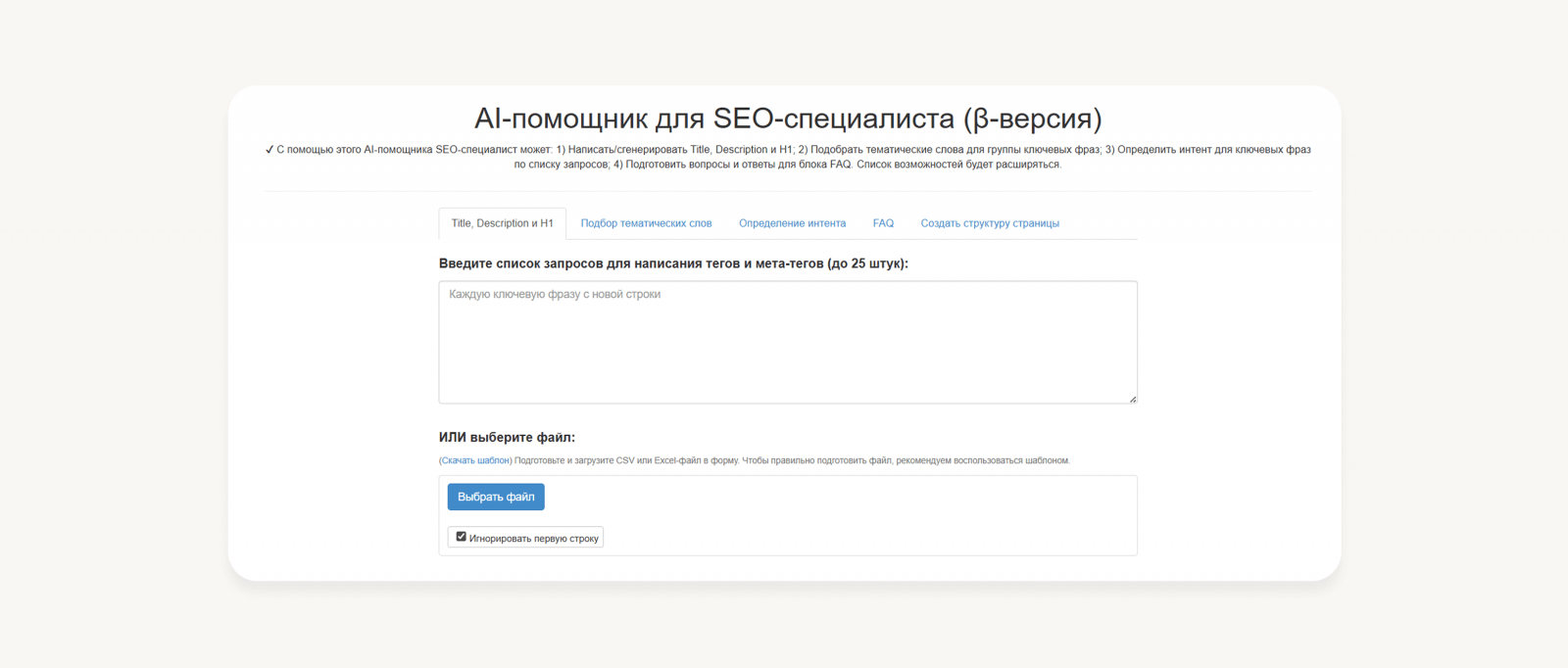The height and width of the screenshot is (668, 1568).
Task: Click the description paragraph about assistant capabilities
Action: click(x=788, y=157)
